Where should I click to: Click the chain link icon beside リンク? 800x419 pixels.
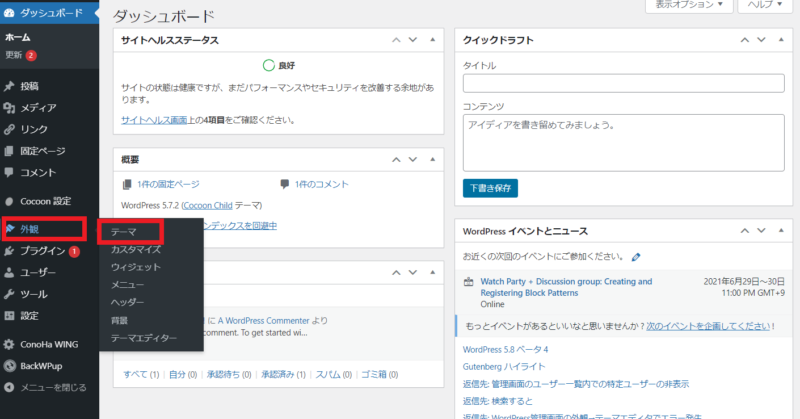click(x=9, y=129)
